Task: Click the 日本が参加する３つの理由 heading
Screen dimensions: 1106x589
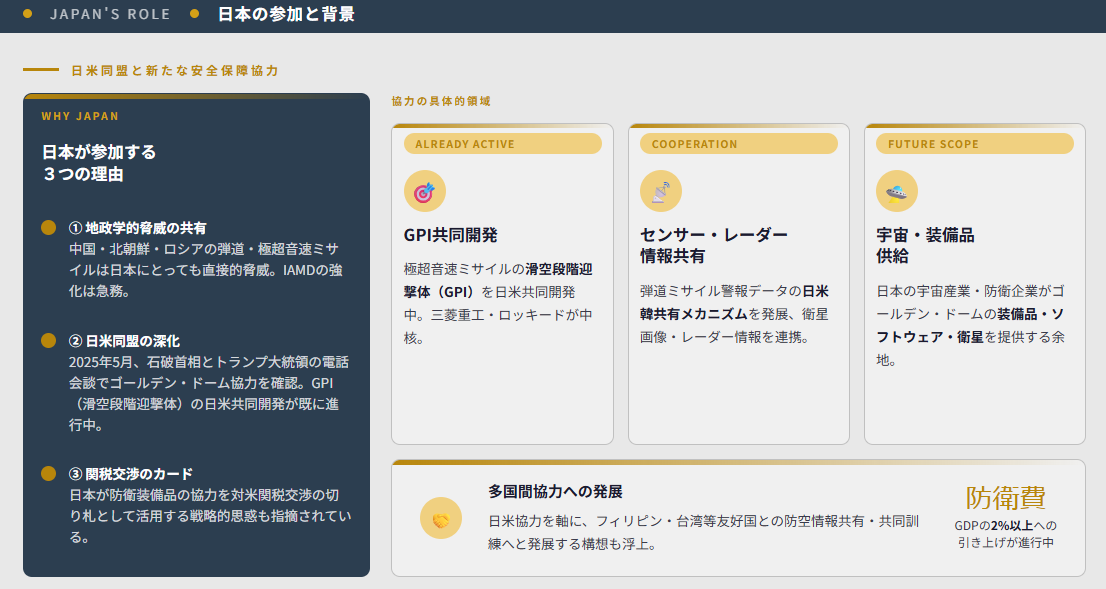Action: 99,163
